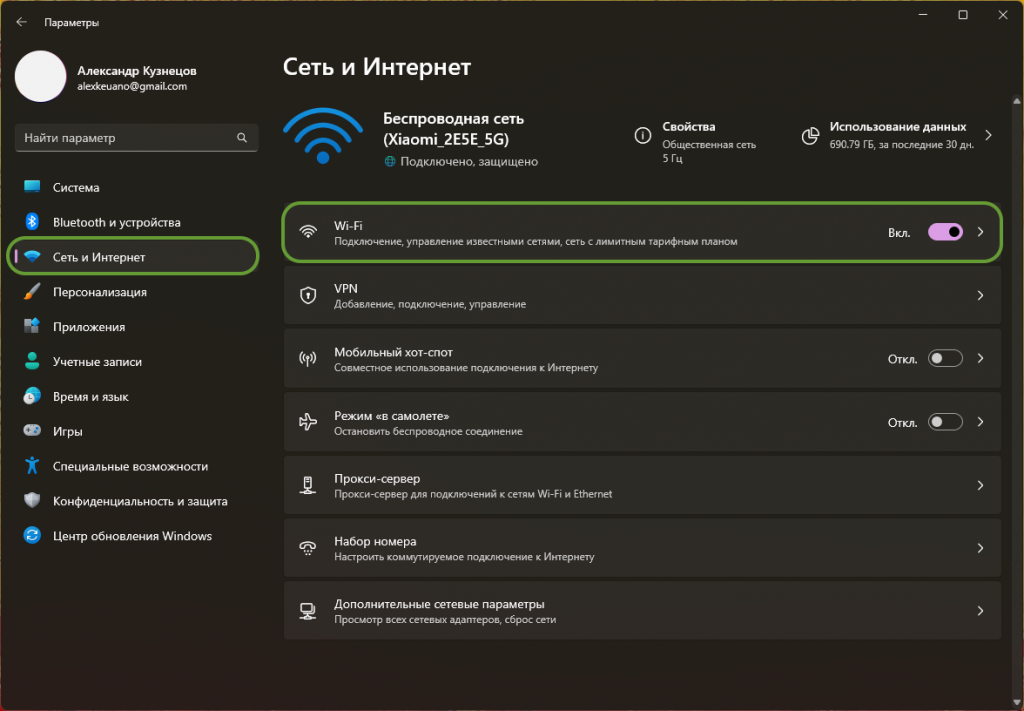Click the data usage pie chart icon
The width and height of the screenshot is (1024, 711).
811,135
